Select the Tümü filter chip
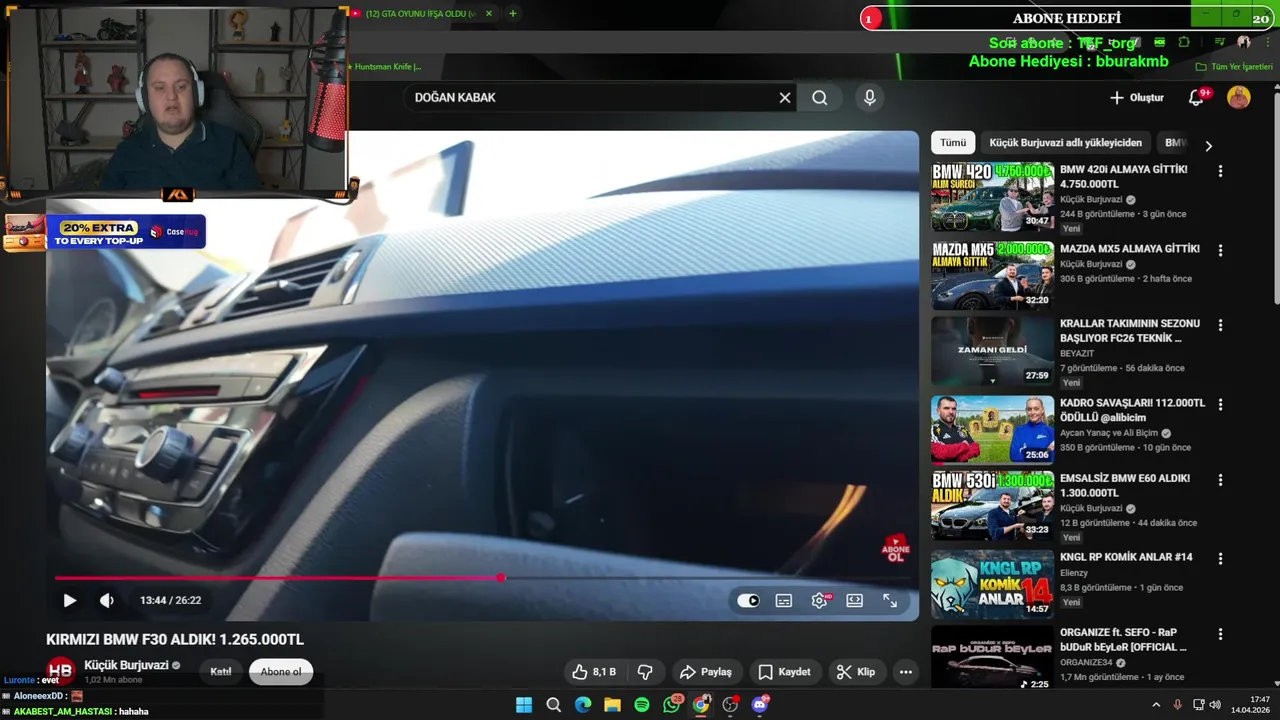This screenshot has width=1280, height=720. [x=953, y=143]
